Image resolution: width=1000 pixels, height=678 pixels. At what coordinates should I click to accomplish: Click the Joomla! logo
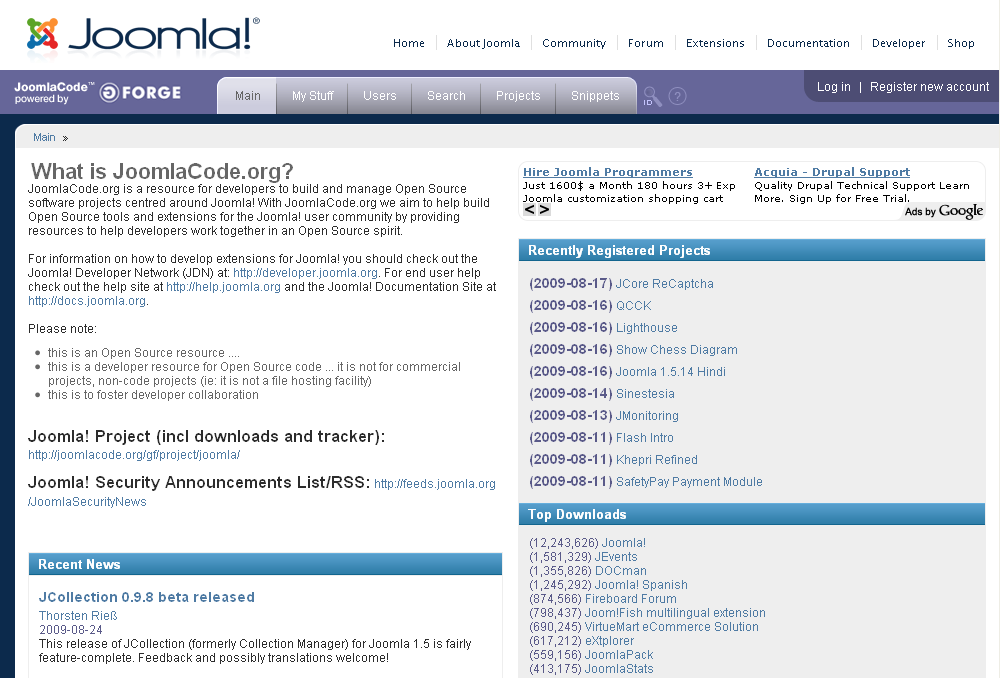[x=143, y=34]
